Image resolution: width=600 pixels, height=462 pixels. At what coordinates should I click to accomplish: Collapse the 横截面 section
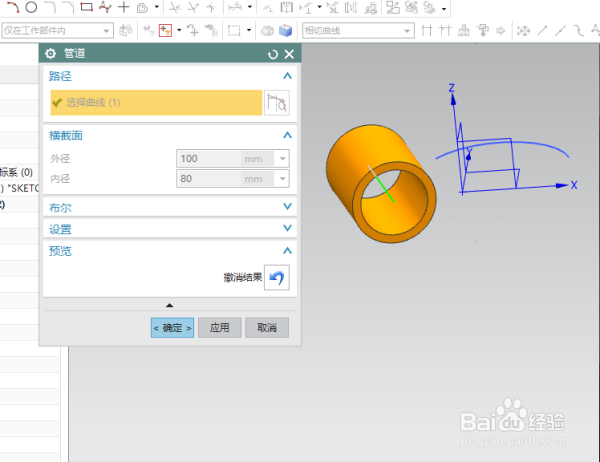[287, 135]
